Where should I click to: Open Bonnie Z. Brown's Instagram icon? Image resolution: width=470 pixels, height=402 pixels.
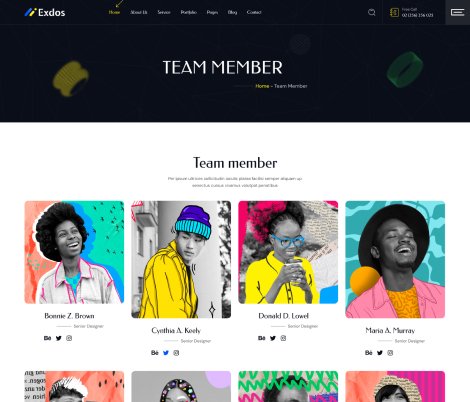(x=69, y=338)
